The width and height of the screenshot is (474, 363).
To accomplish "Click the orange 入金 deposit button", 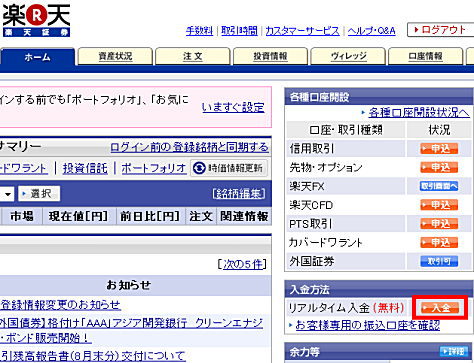I will coord(440,308).
